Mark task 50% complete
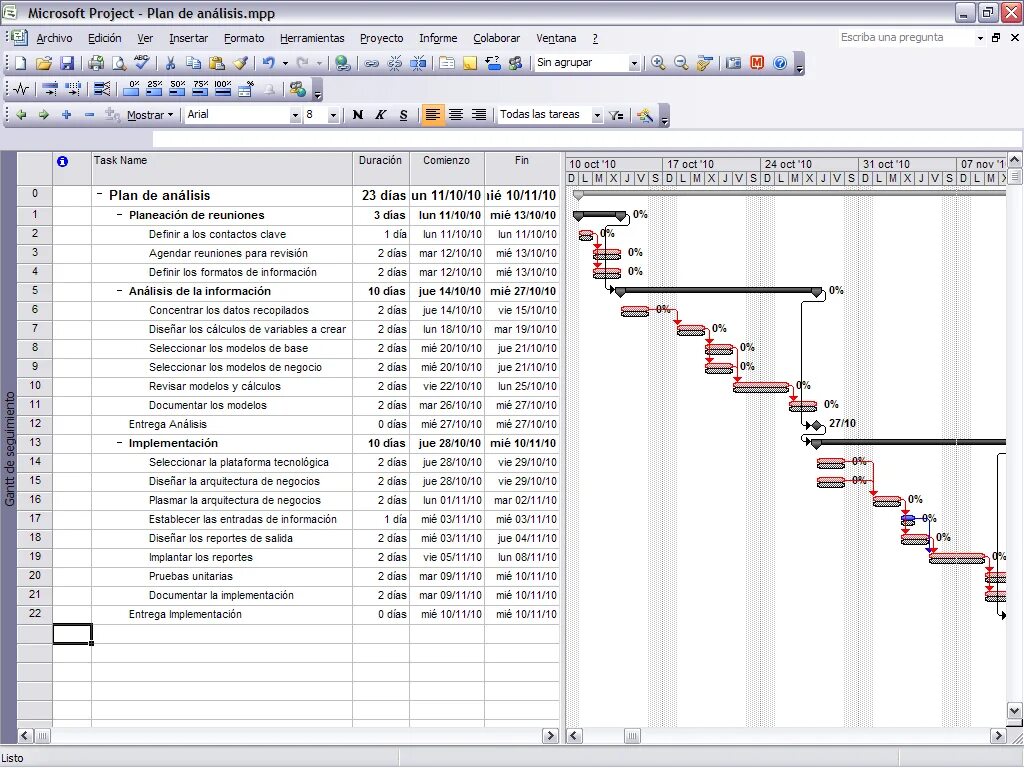1024x768 pixels. [x=178, y=89]
